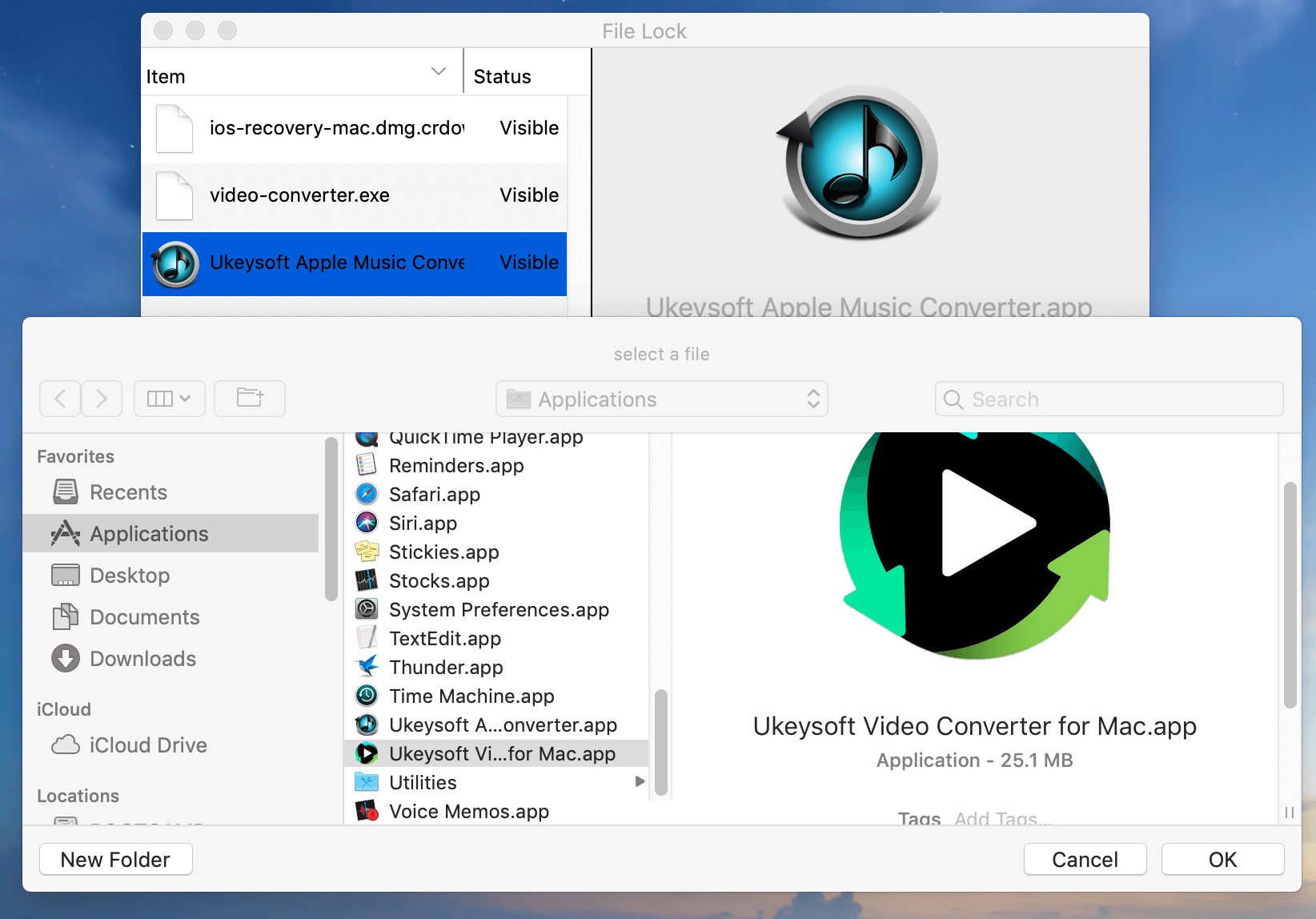Click the Video Converter preview thumbnail
Viewport: 1316px width, 919px height.
tap(974, 546)
